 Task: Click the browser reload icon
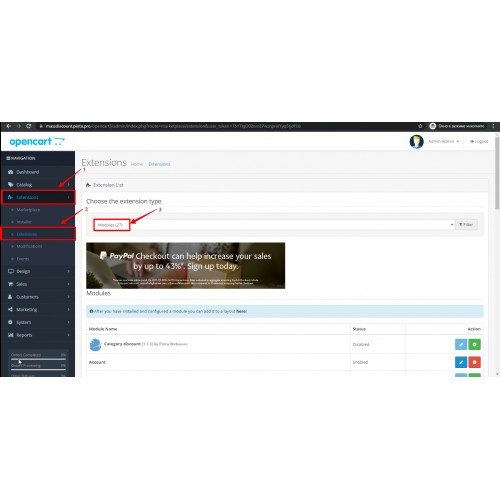point(29,126)
